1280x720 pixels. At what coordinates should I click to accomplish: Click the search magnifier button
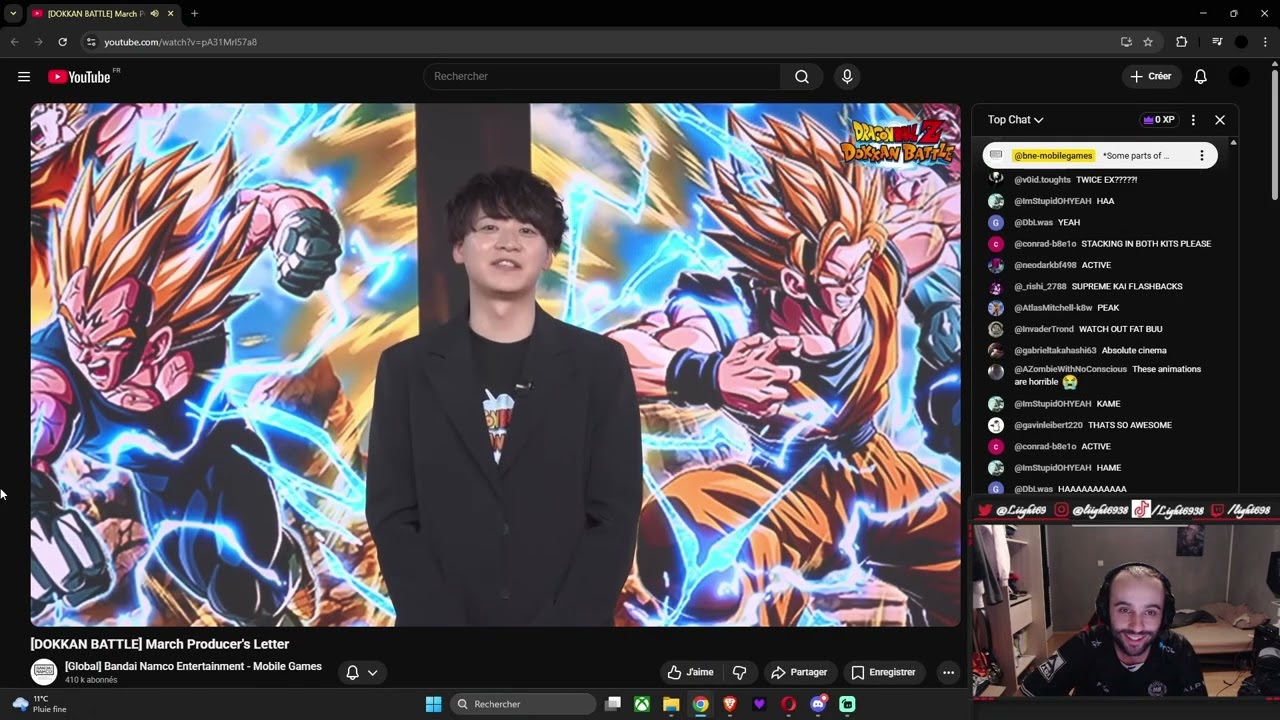pyautogui.click(x=802, y=77)
